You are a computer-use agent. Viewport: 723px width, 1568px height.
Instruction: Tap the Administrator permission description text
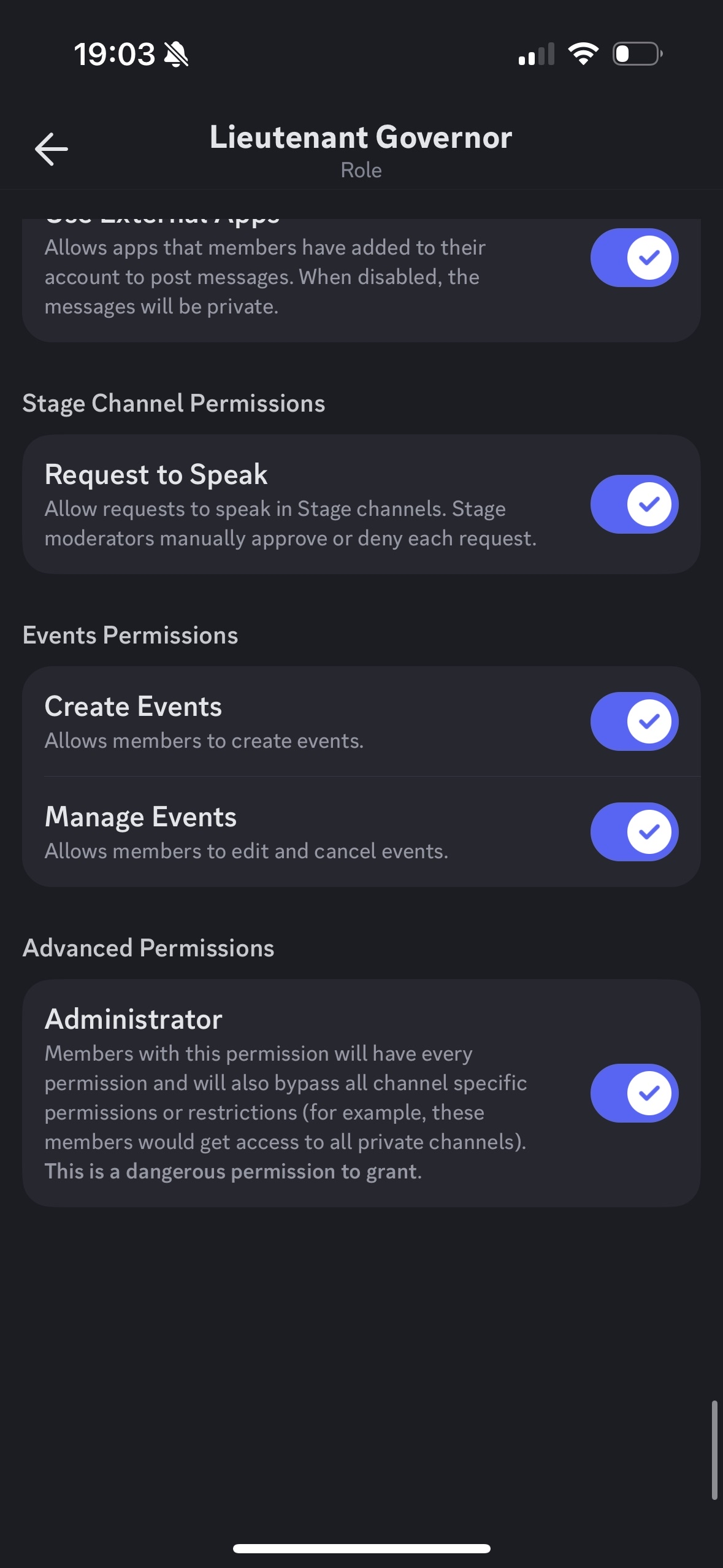tap(286, 1112)
